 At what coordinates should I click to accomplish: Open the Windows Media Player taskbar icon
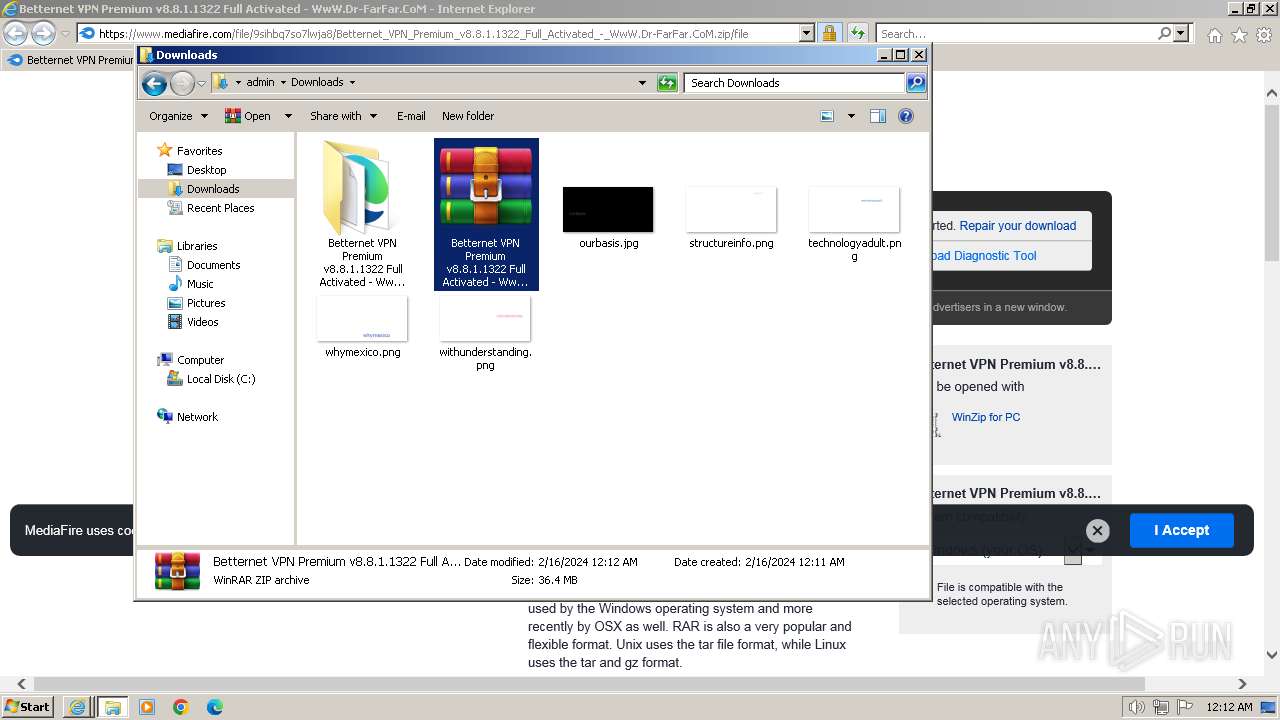(x=147, y=707)
